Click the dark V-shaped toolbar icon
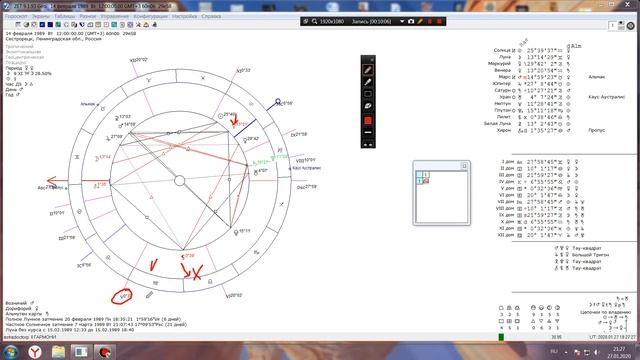The image size is (640, 360). tap(82, 24)
